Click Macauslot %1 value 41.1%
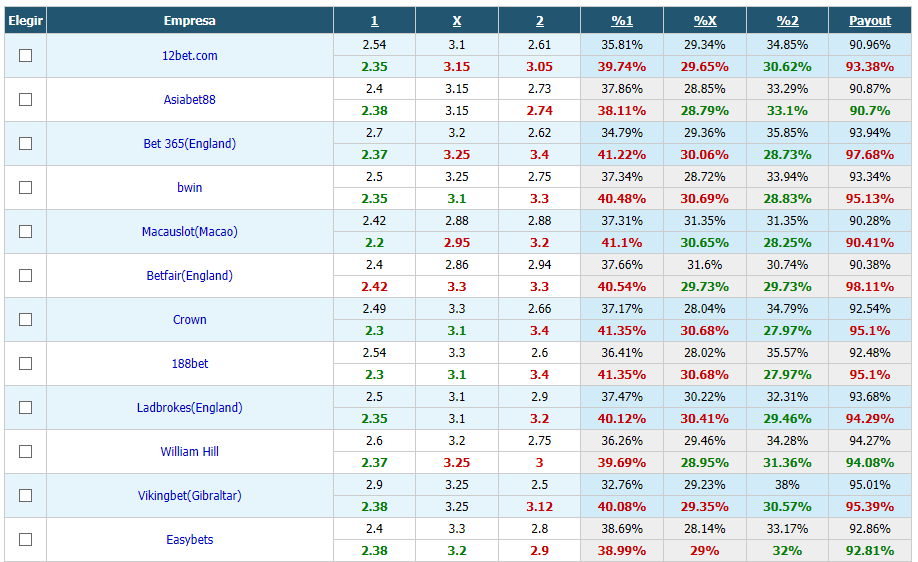Image resolution: width=918 pixels, height=562 pixels. coord(622,243)
